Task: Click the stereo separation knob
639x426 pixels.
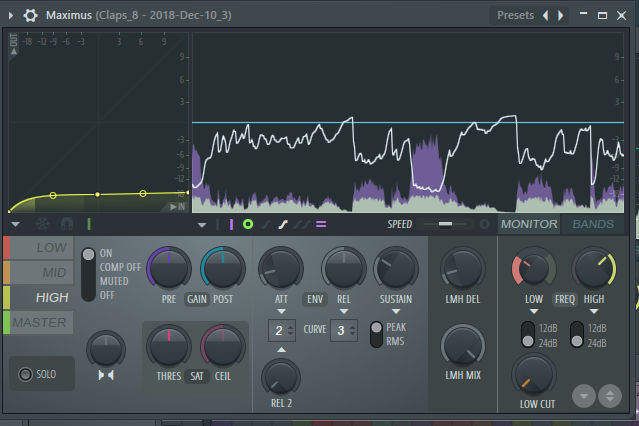Action: coord(106,349)
